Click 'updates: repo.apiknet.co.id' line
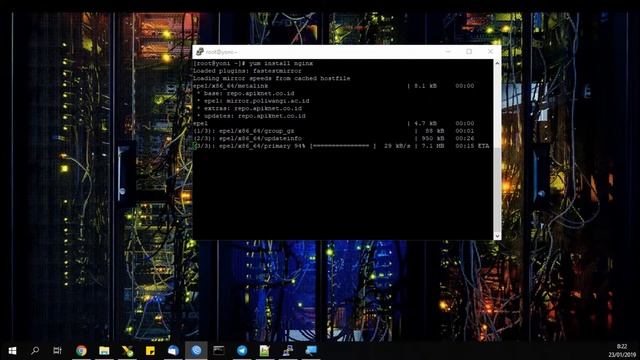The width and height of the screenshot is (640, 360). [x=255, y=116]
